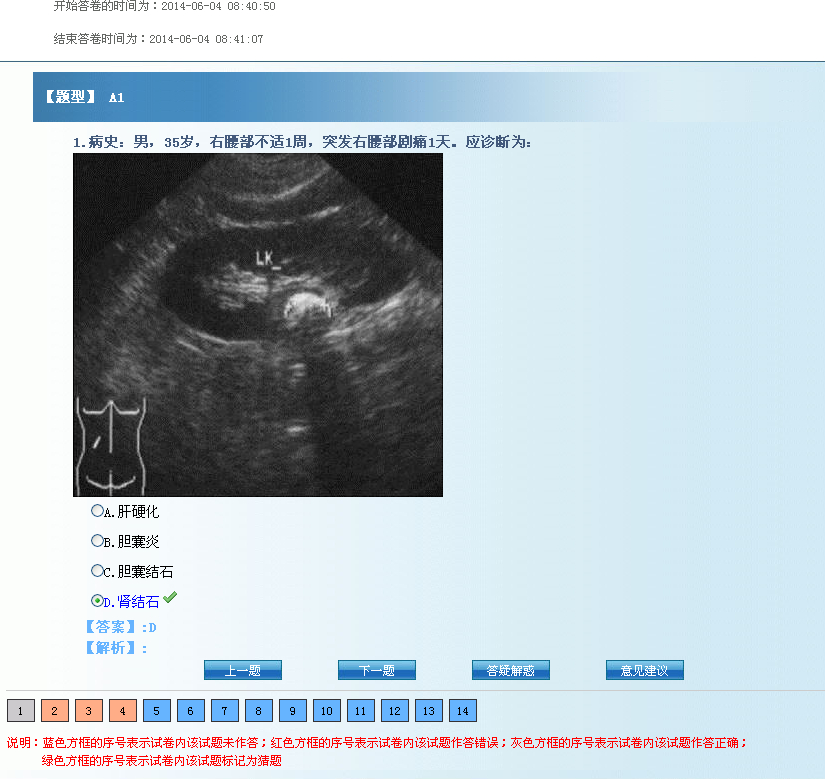Jump to question 5 box
825x779 pixels.
[x=157, y=711]
